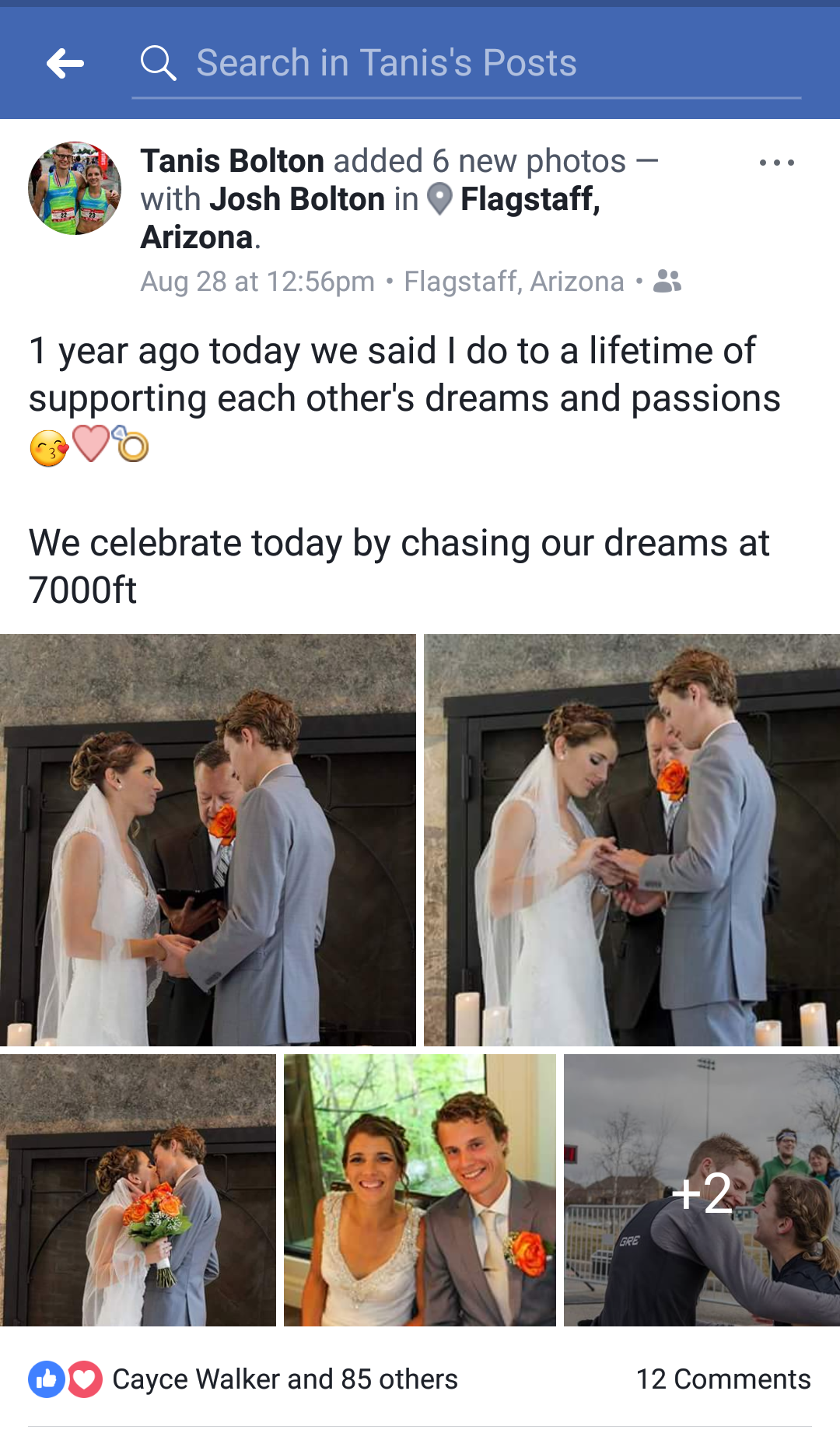Open first wedding photo of couple holding hands
840x1447 pixels.
click(208, 840)
